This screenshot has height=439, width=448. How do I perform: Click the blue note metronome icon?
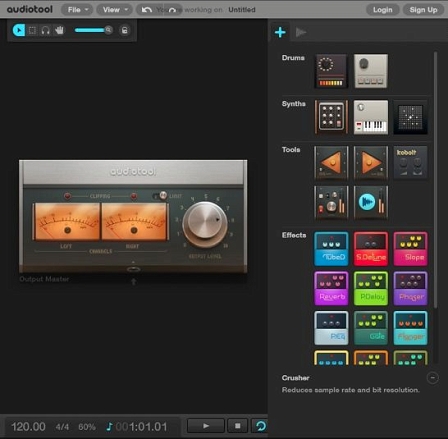109,427
